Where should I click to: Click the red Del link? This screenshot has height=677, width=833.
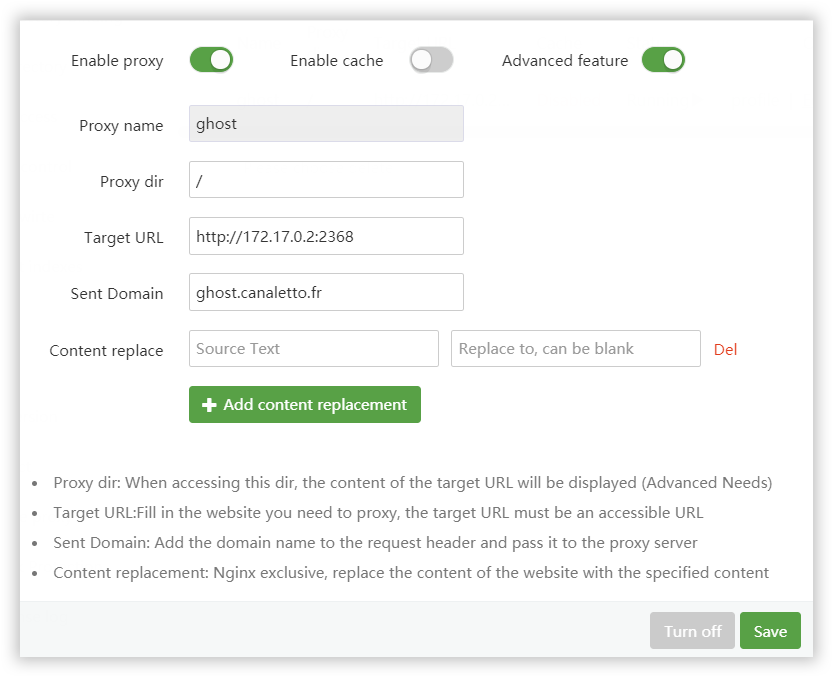tap(725, 350)
